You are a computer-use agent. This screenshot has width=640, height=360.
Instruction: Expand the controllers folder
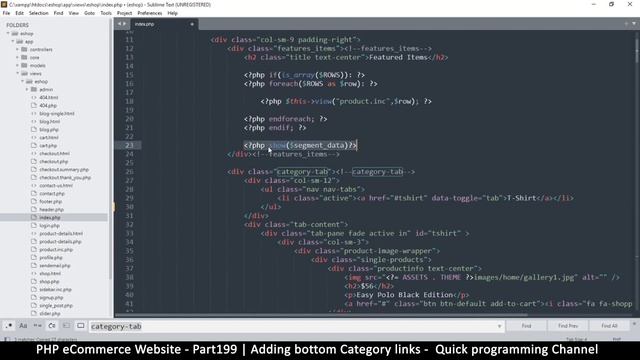click(x=18, y=49)
